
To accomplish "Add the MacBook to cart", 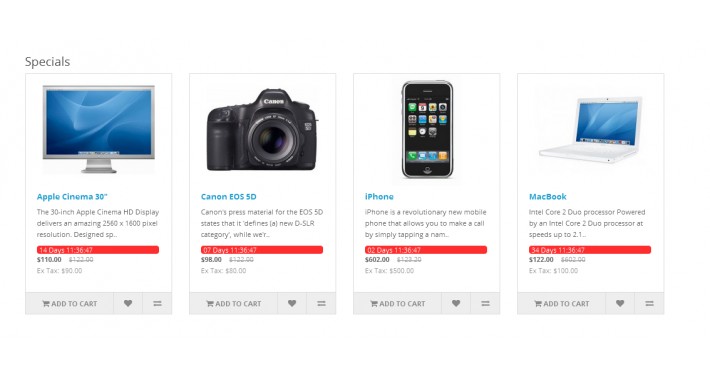I will coord(561,303).
